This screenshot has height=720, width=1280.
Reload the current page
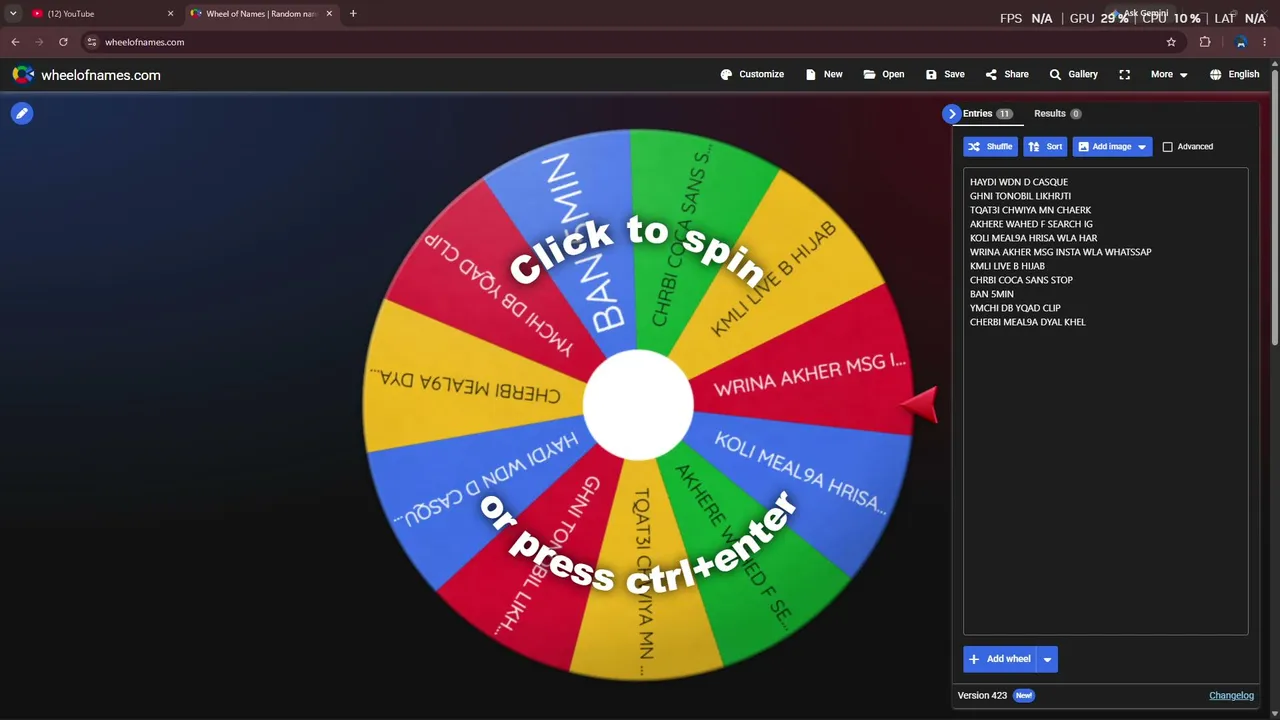coord(63,42)
